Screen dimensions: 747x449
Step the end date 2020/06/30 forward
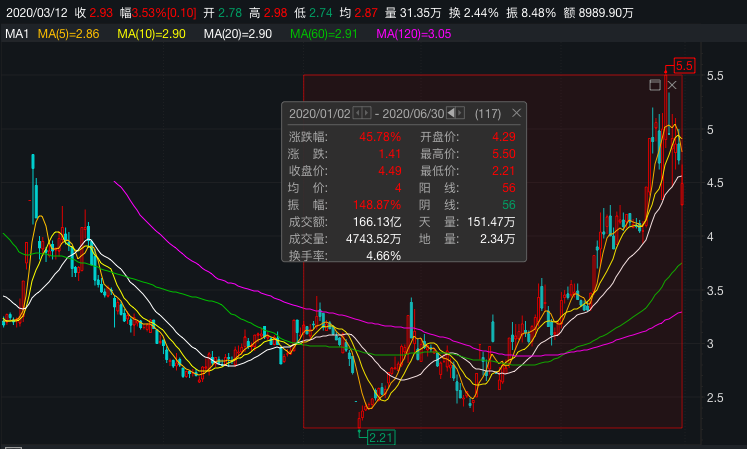pos(460,113)
